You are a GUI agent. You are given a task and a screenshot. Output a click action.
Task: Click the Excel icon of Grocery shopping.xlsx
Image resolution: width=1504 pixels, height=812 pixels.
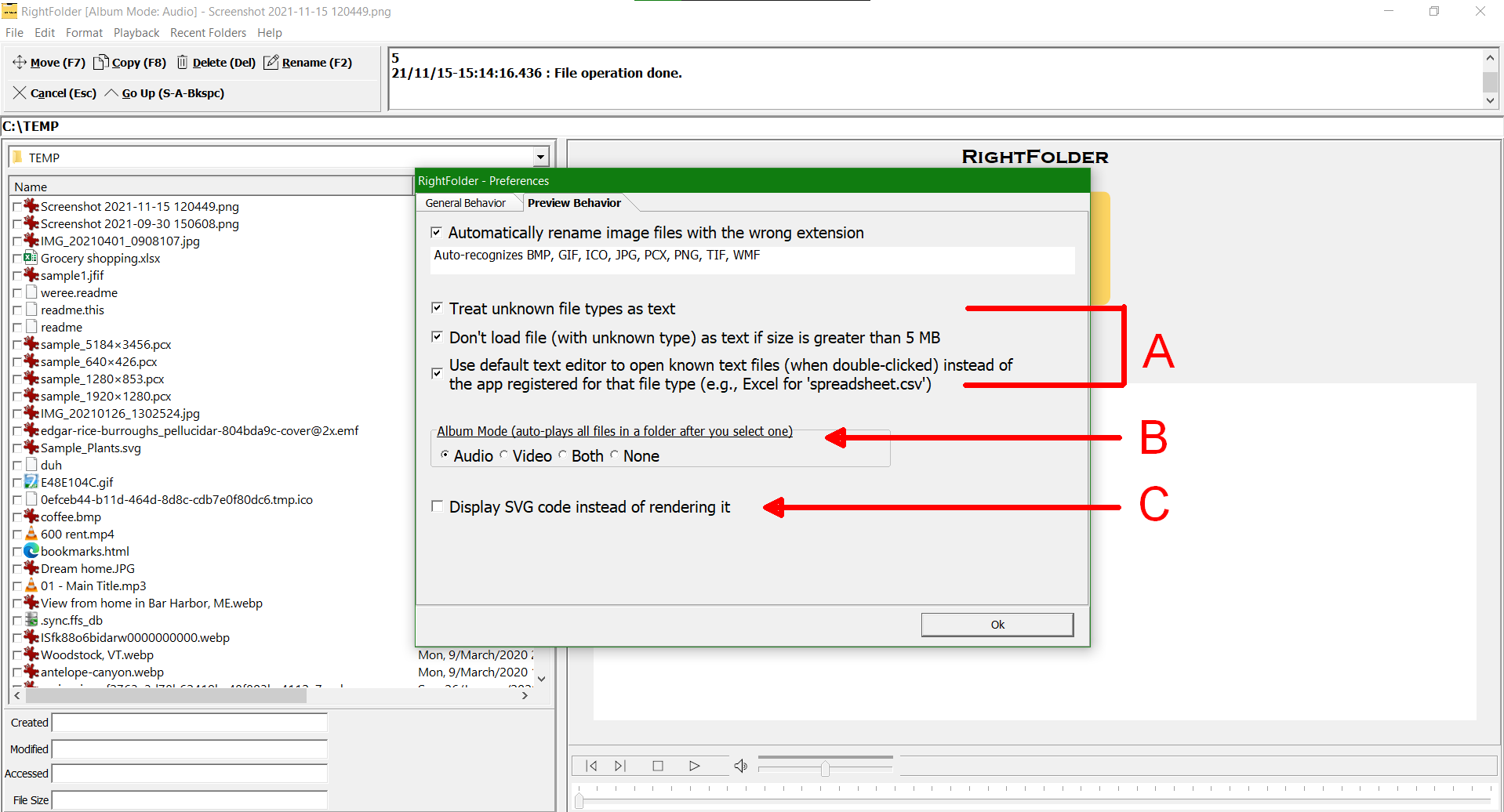pos(31,258)
